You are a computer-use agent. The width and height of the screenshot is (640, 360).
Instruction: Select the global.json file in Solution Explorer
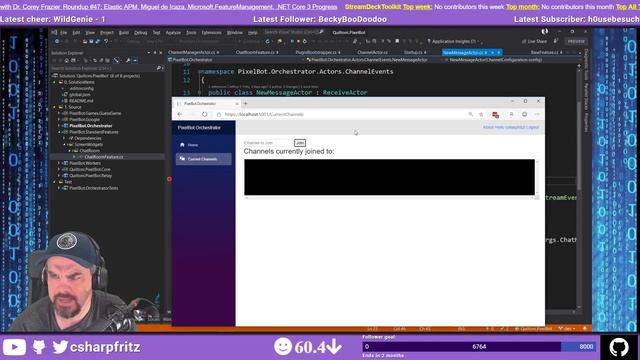80,95
